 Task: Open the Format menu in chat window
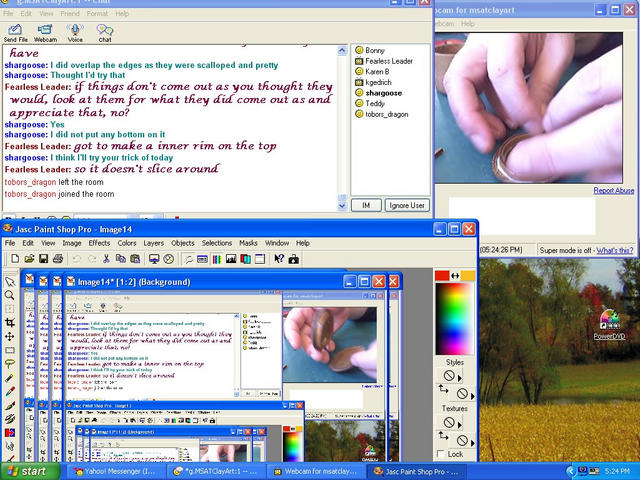(97, 13)
